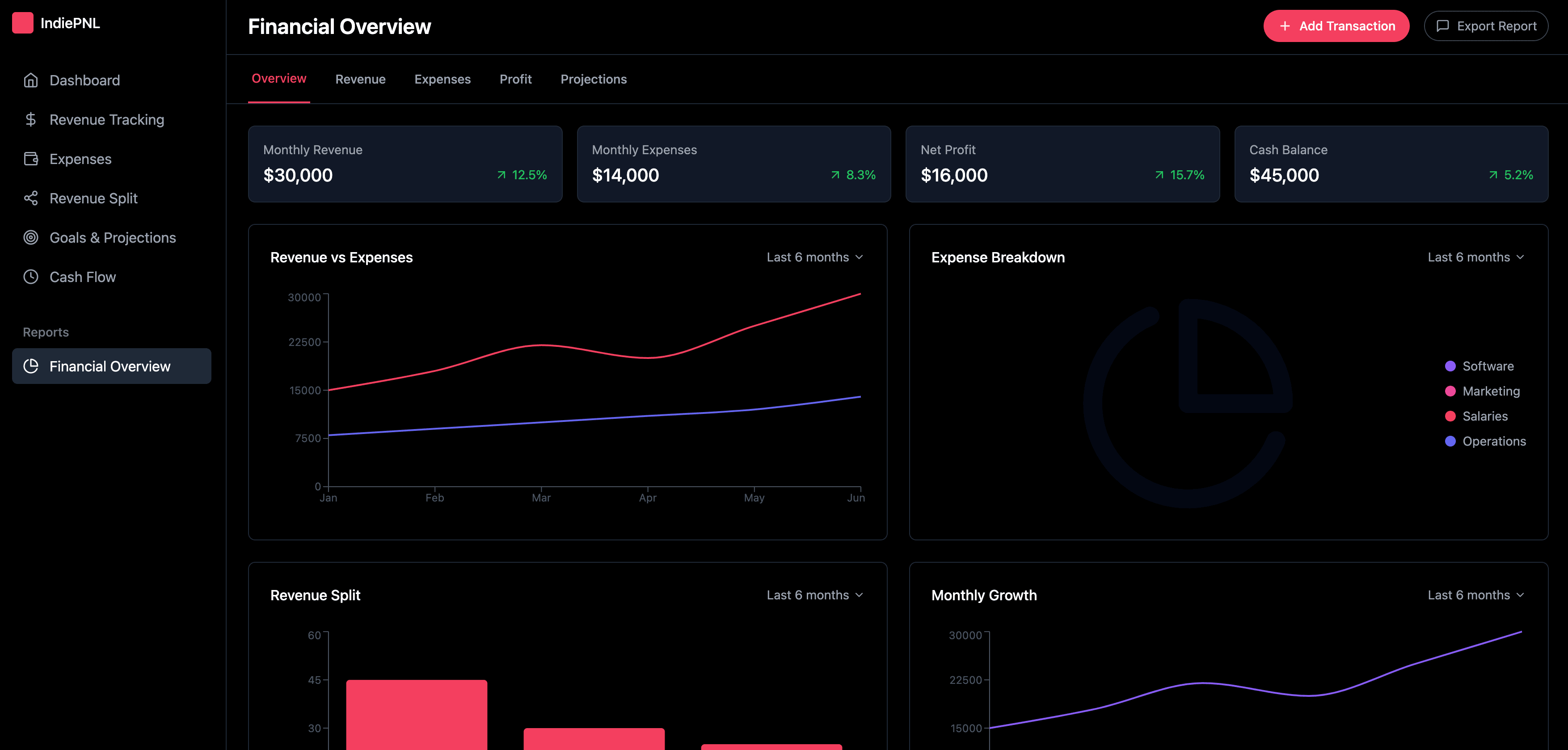Open Revenue Split period dropdown
Image resolution: width=1568 pixels, height=750 pixels.
tap(815, 595)
